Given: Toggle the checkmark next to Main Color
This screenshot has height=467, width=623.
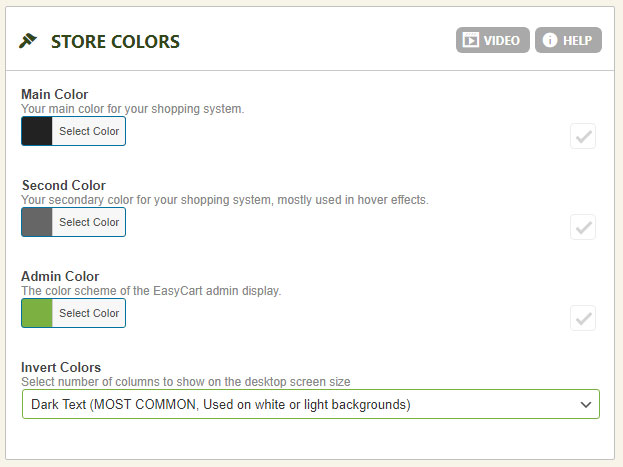Looking at the screenshot, I should (583, 137).
